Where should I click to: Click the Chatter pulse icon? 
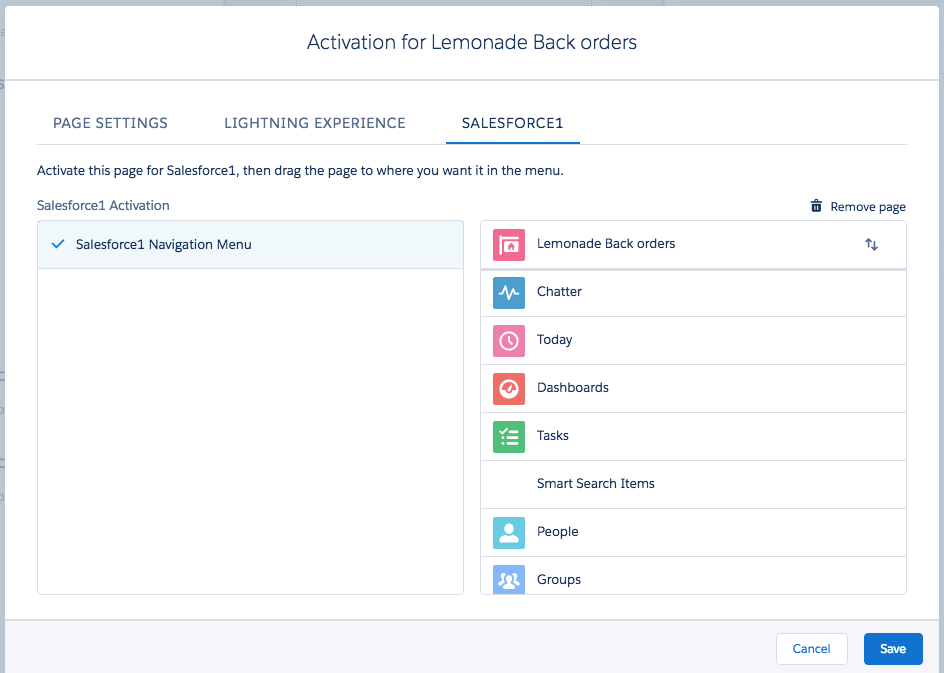[x=509, y=292]
